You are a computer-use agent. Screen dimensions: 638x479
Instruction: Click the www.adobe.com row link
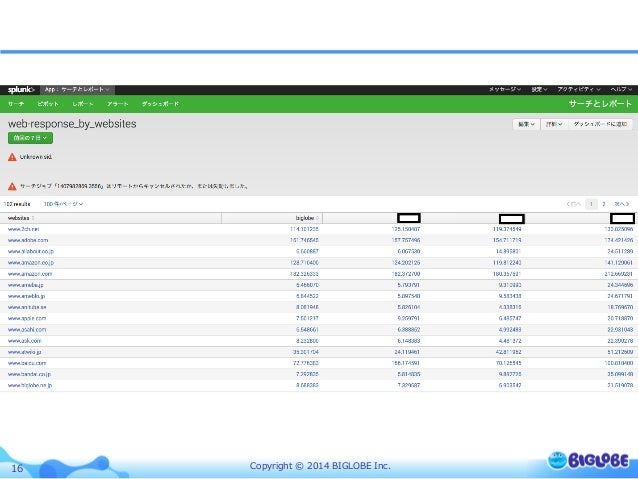[28, 241]
